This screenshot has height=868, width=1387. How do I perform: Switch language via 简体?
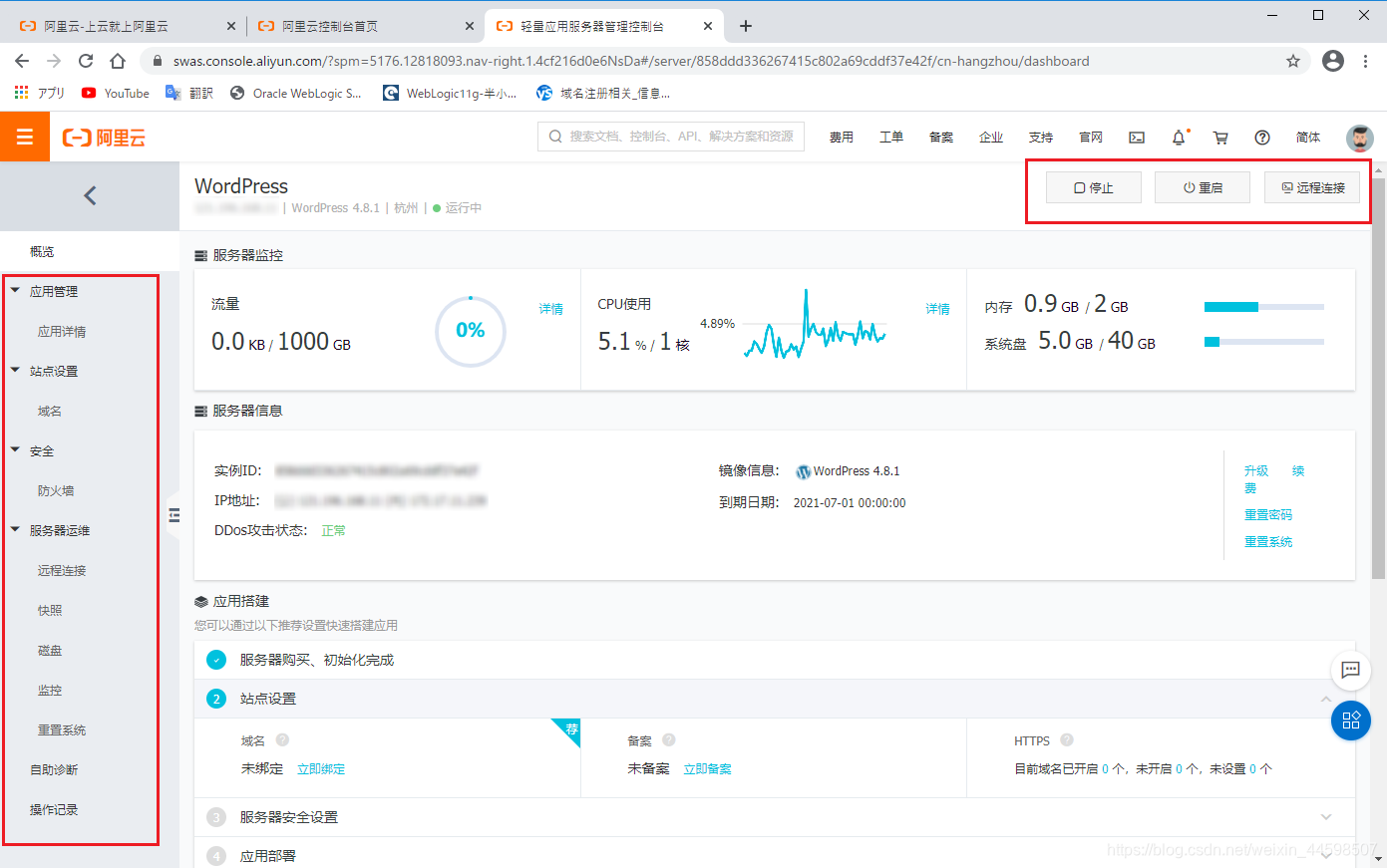1308,138
